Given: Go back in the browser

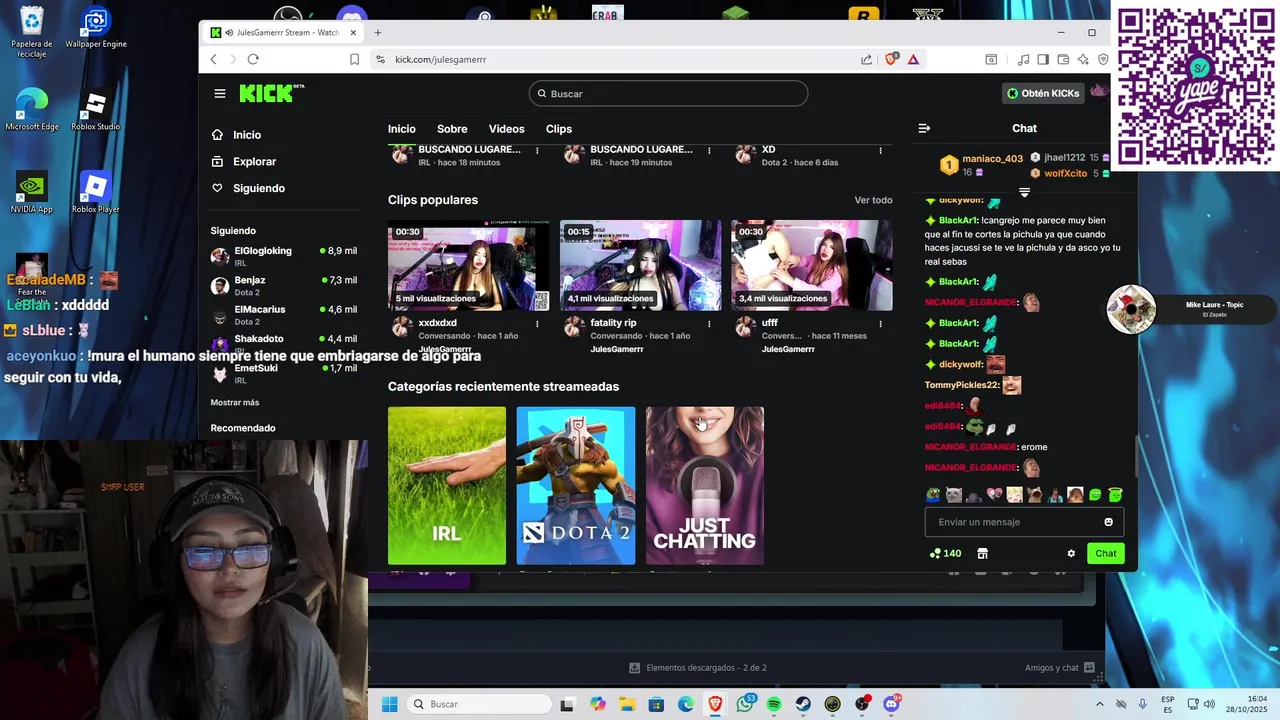Looking at the screenshot, I should (213, 59).
